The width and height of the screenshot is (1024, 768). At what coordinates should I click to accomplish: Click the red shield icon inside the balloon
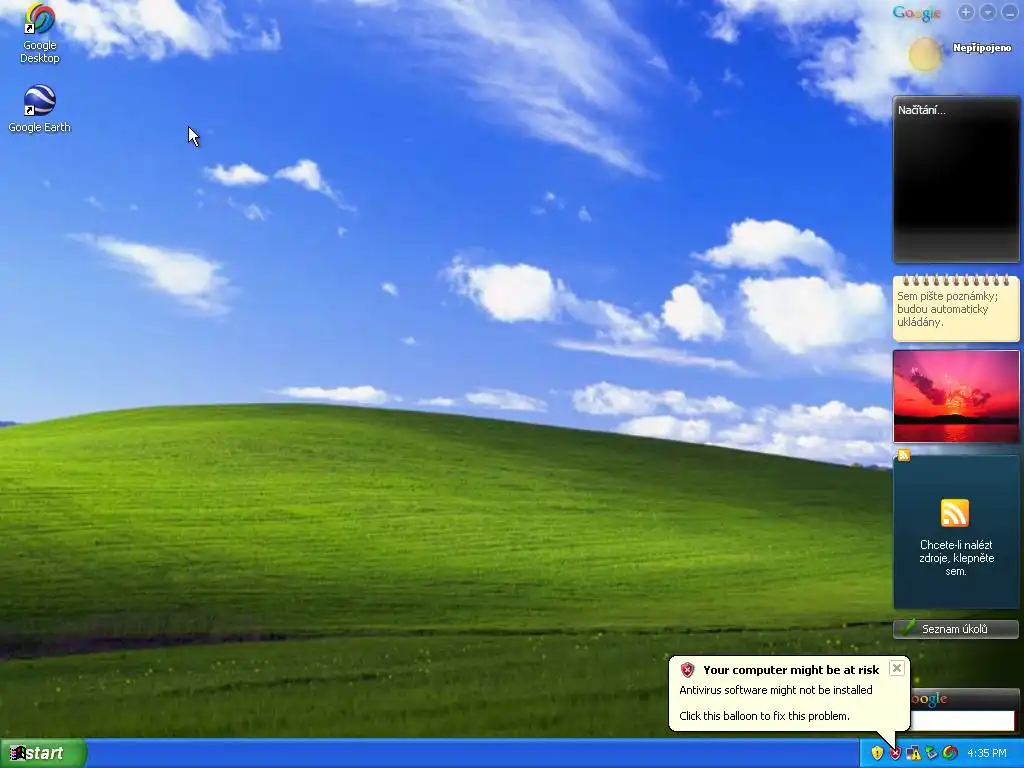click(687, 670)
